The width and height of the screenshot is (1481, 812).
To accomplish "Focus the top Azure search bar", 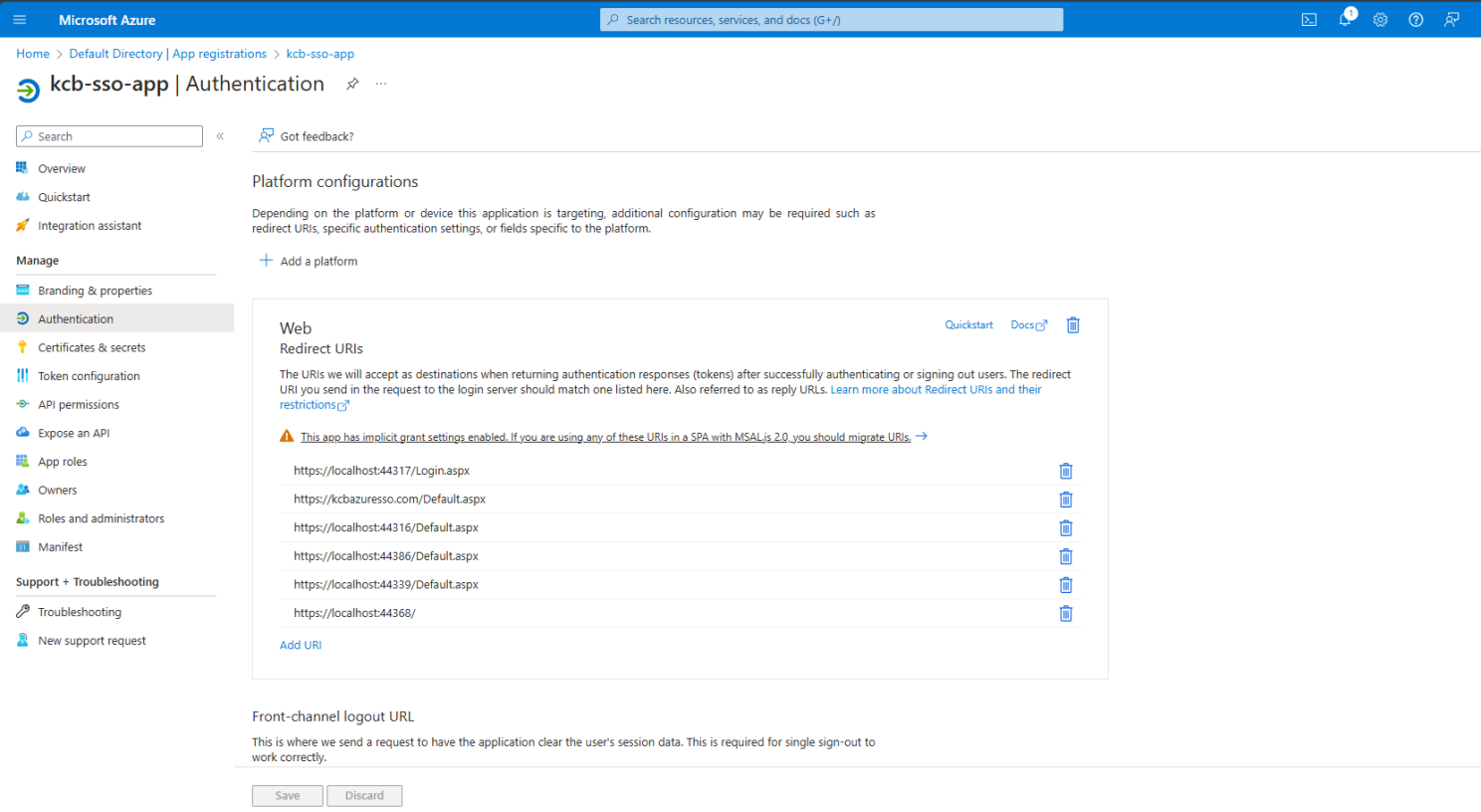I will tap(831, 20).
